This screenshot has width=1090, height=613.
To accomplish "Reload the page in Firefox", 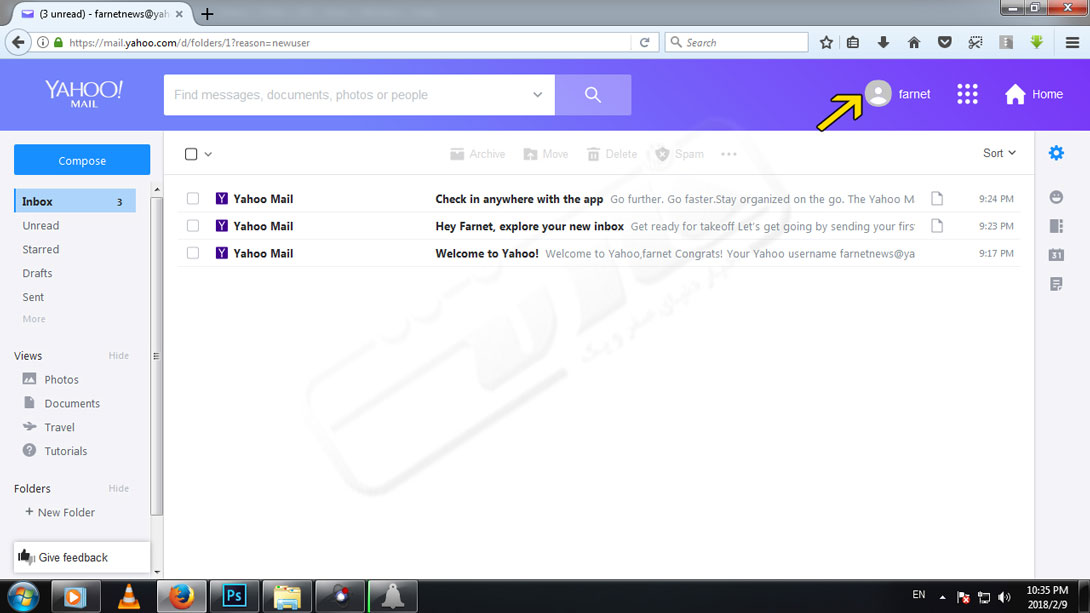I will [644, 42].
